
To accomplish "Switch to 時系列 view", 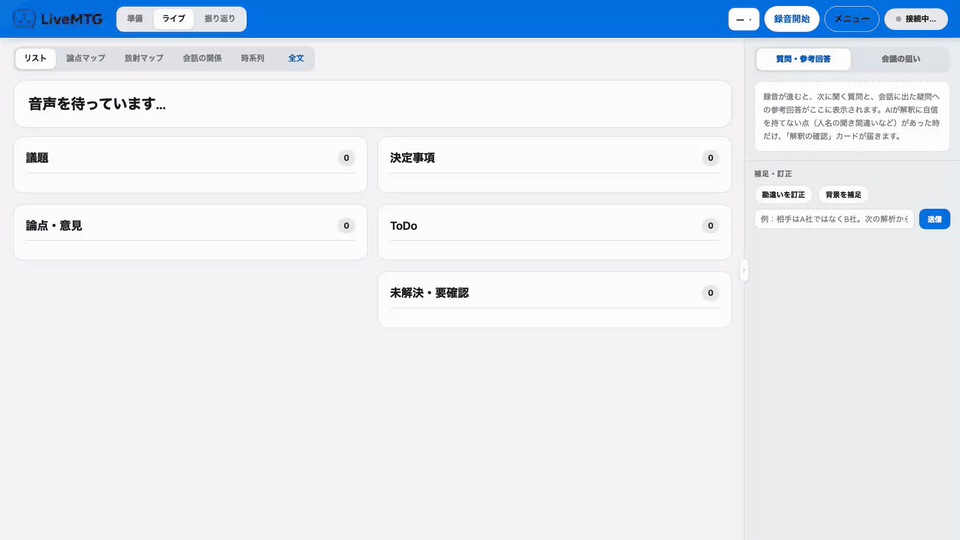I will tap(252, 58).
